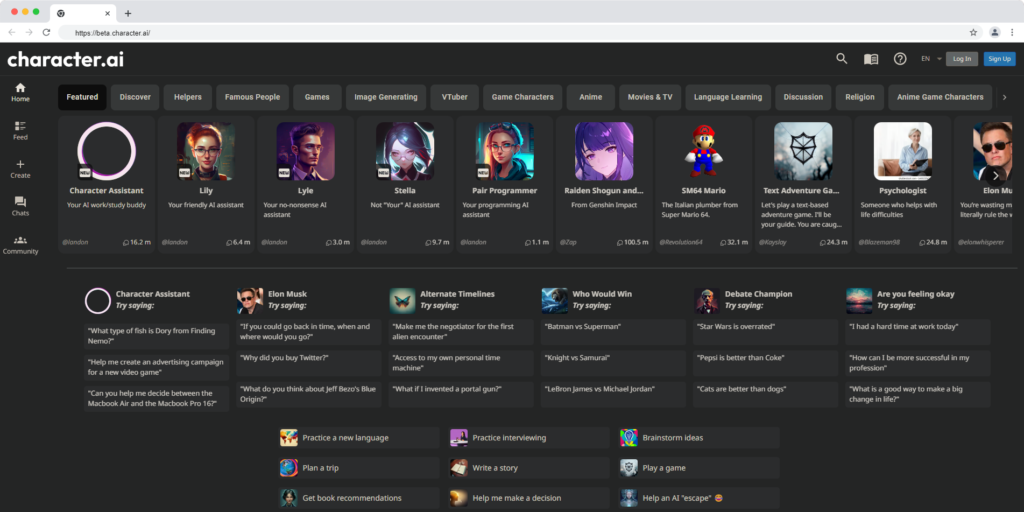Open the EN language dropdown
Viewport: 1024px width, 512px height.
(x=931, y=59)
